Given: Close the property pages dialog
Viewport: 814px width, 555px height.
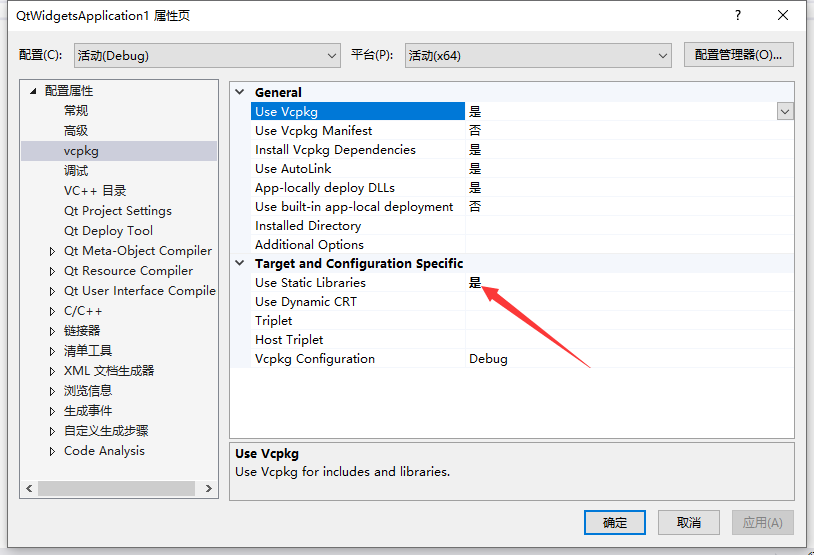Looking at the screenshot, I should (x=783, y=15).
